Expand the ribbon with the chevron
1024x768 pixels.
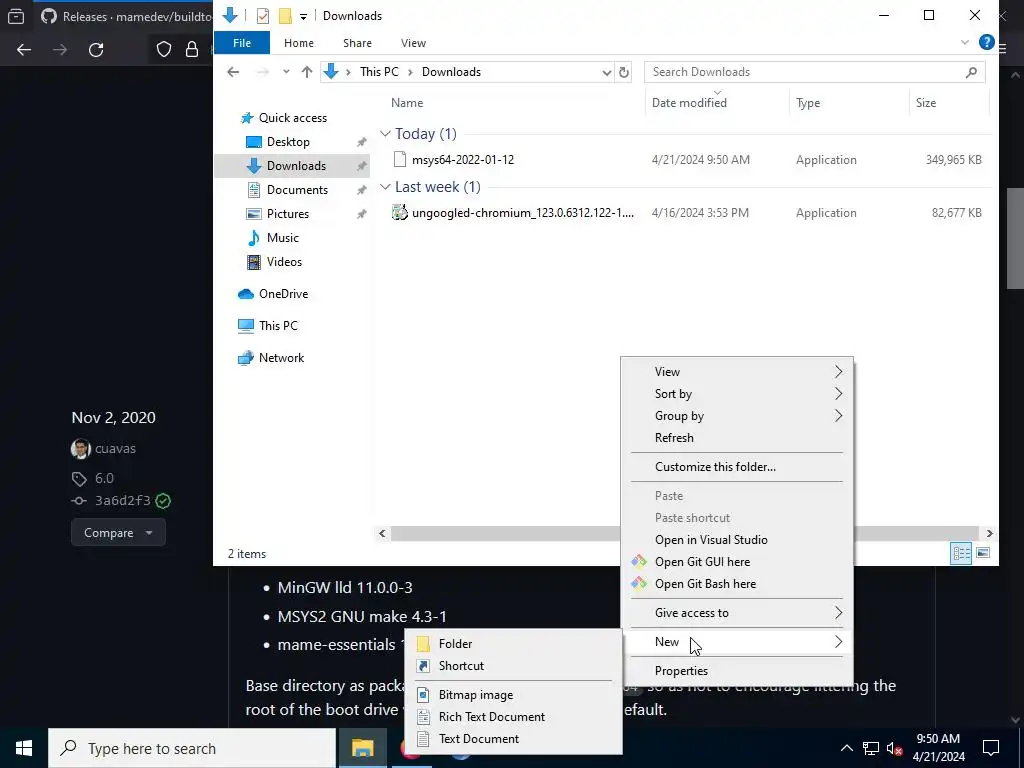pyautogui.click(x=965, y=42)
